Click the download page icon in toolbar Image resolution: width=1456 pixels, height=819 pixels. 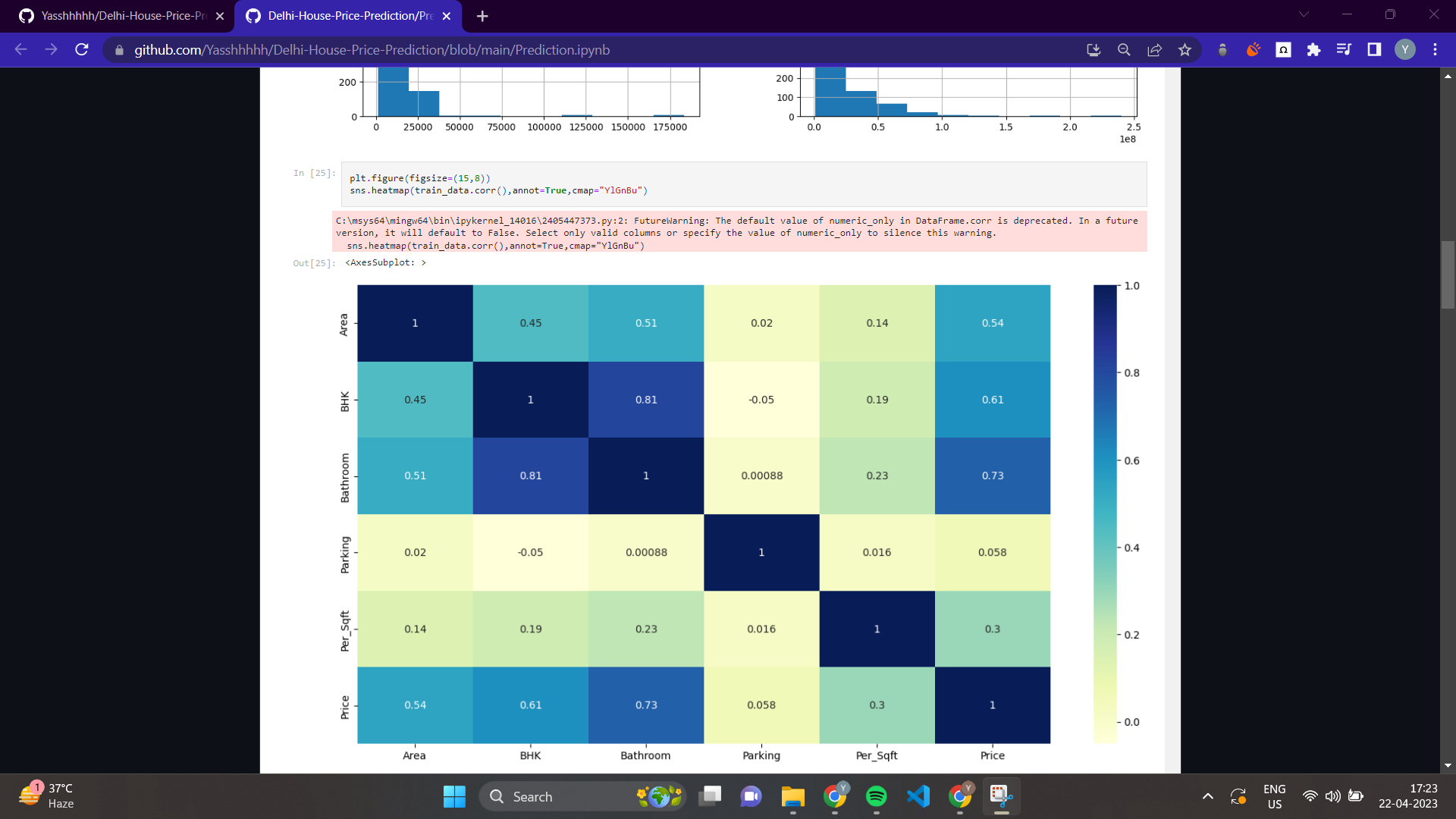pyautogui.click(x=1094, y=49)
